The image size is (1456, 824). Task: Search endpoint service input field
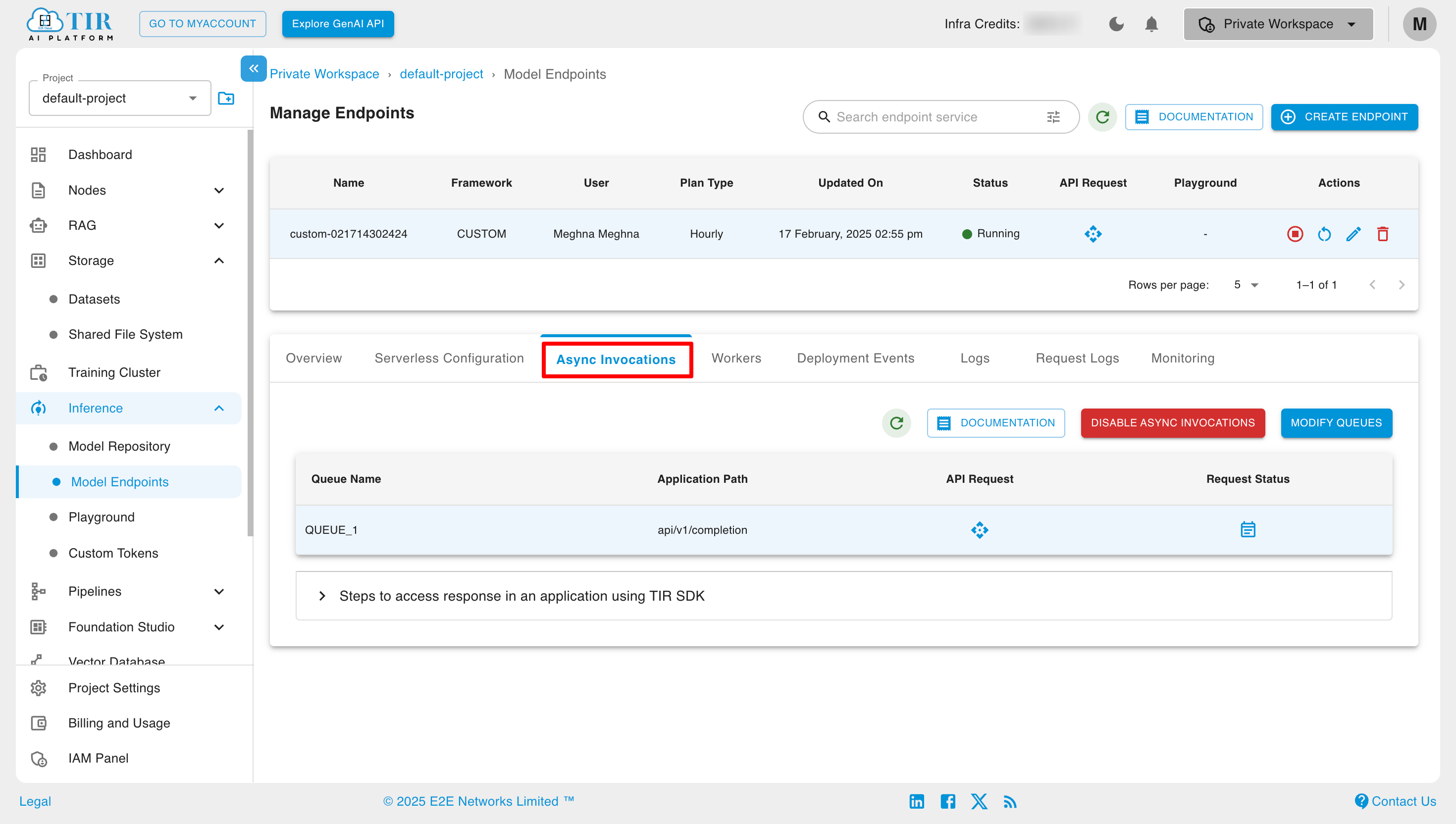(x=941, y=117)
